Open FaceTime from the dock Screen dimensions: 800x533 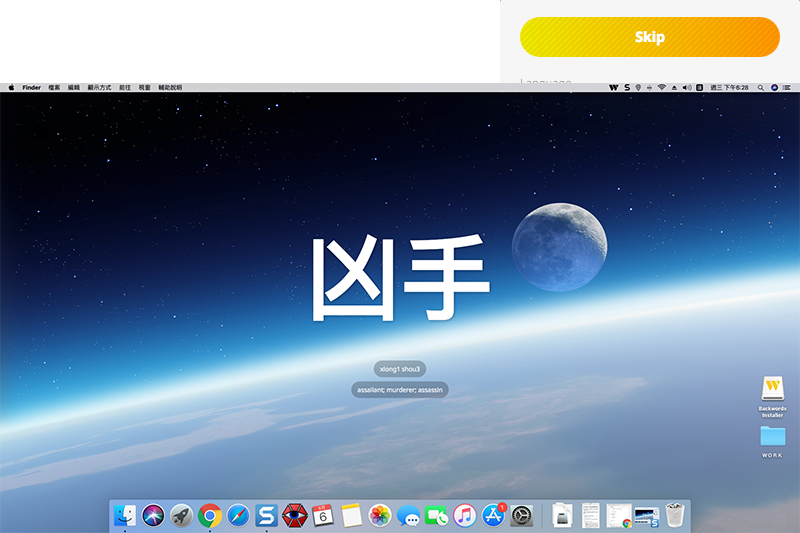point(436,516)
